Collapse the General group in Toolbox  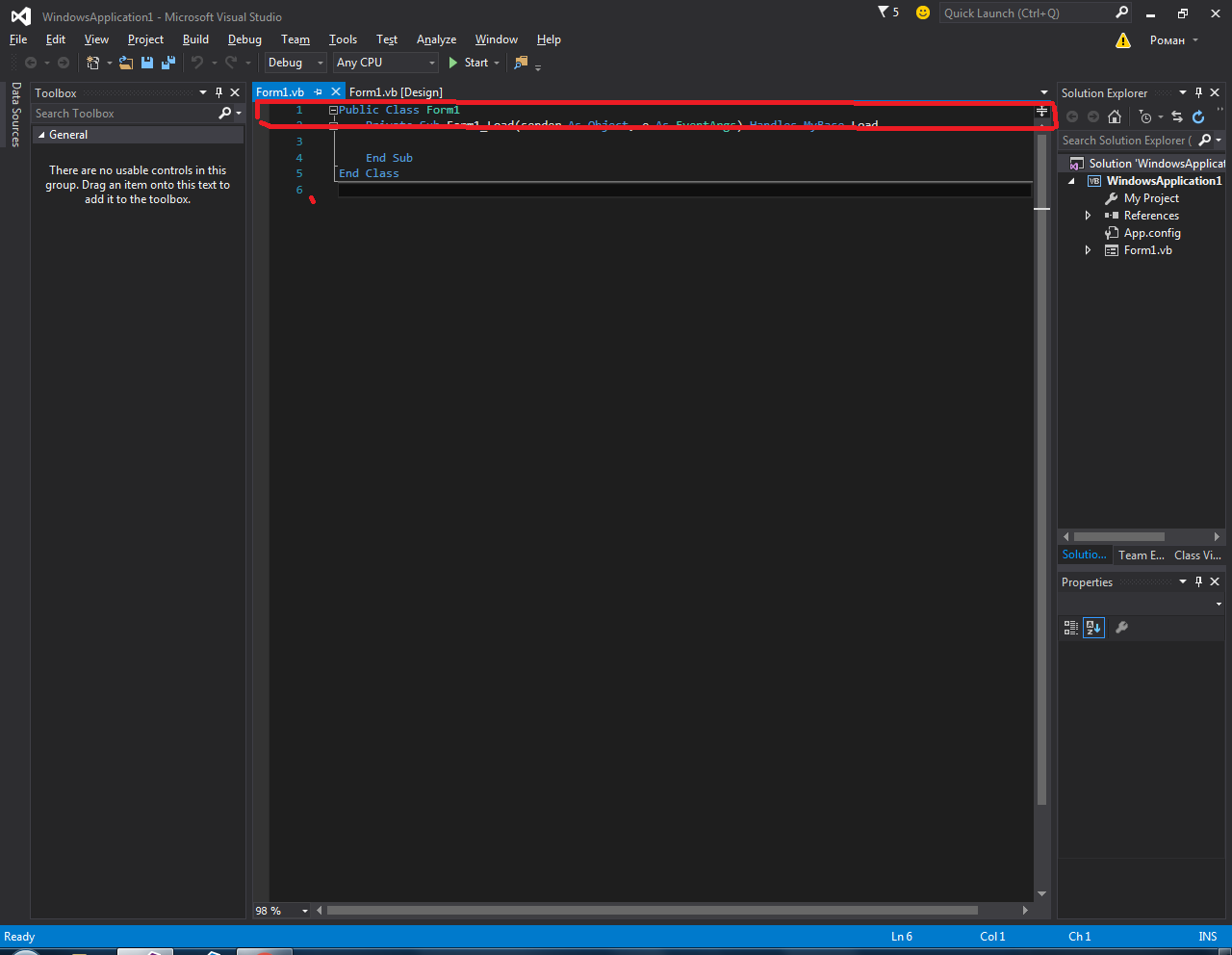tap(41, 135)
